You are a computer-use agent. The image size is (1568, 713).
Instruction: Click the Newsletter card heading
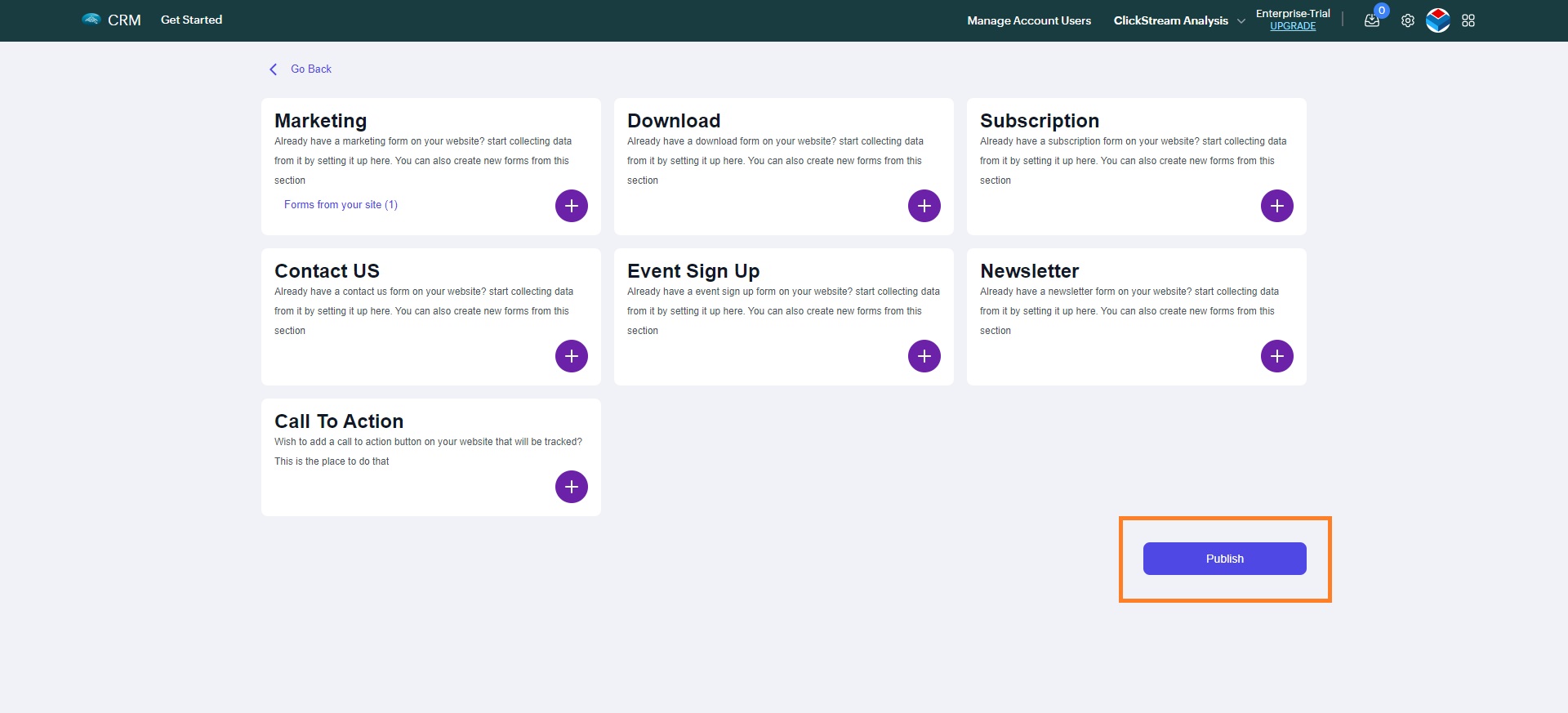[x=1029, y=271]
